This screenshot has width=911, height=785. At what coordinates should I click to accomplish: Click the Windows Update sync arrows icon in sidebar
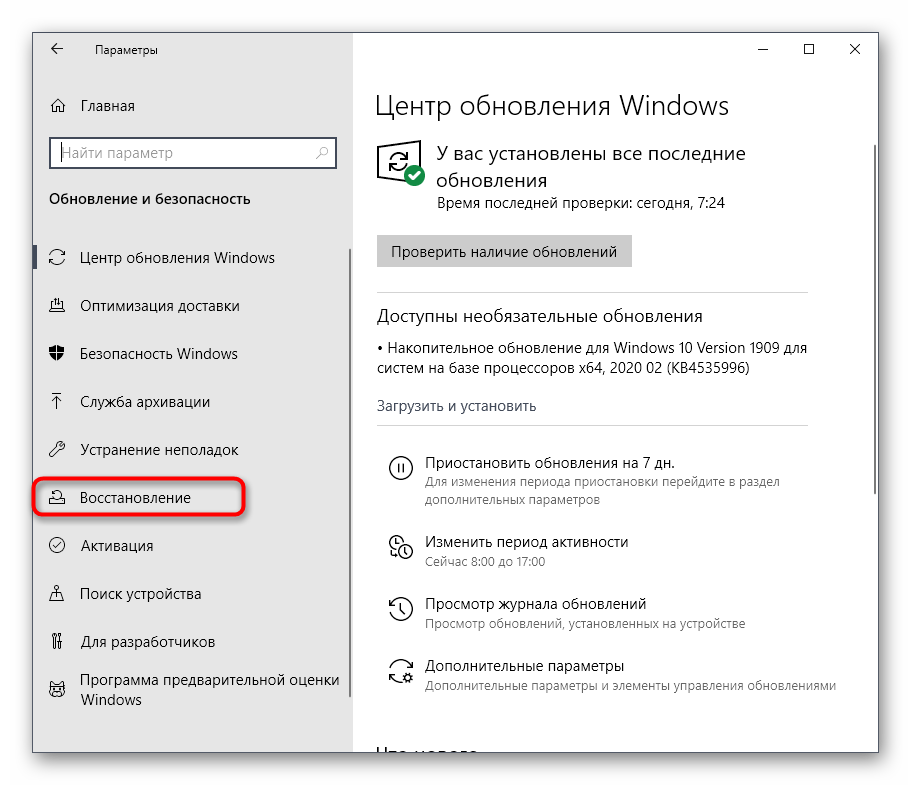point(57,257)
